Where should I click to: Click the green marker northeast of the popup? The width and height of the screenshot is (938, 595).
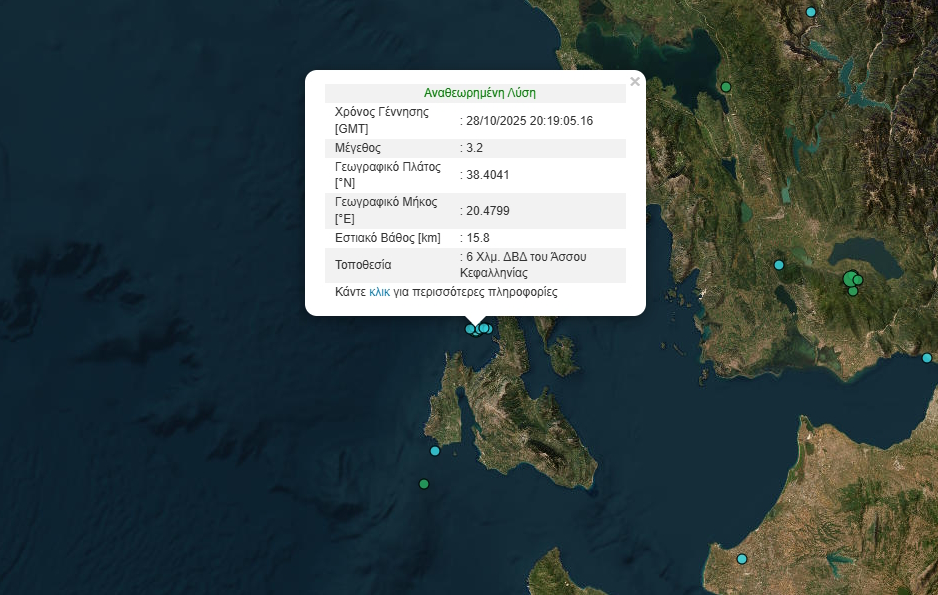[726, 87]
